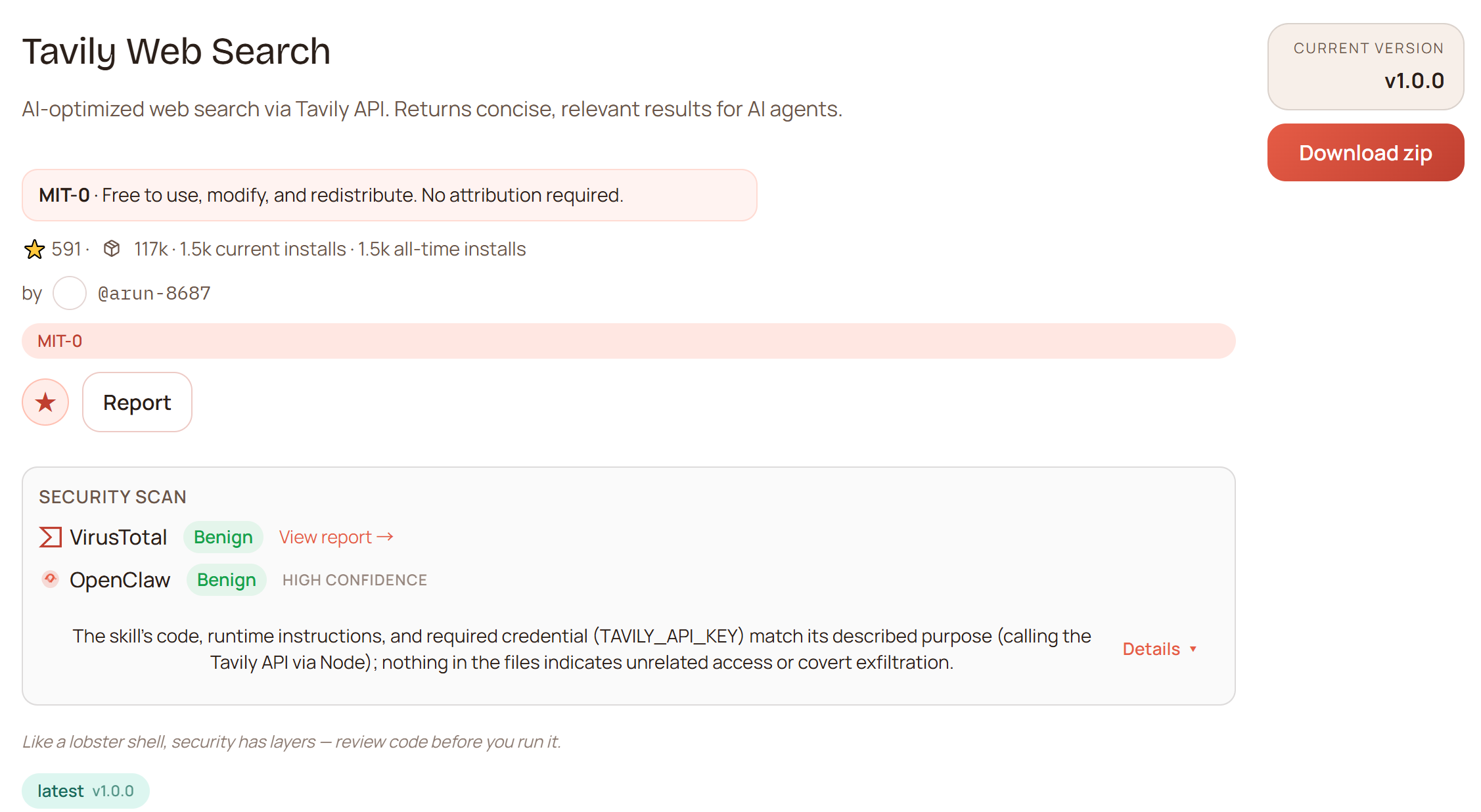Toggle the red star favorite button
The height and width of the screenshot is (812, 1481).
coord(45,402)
